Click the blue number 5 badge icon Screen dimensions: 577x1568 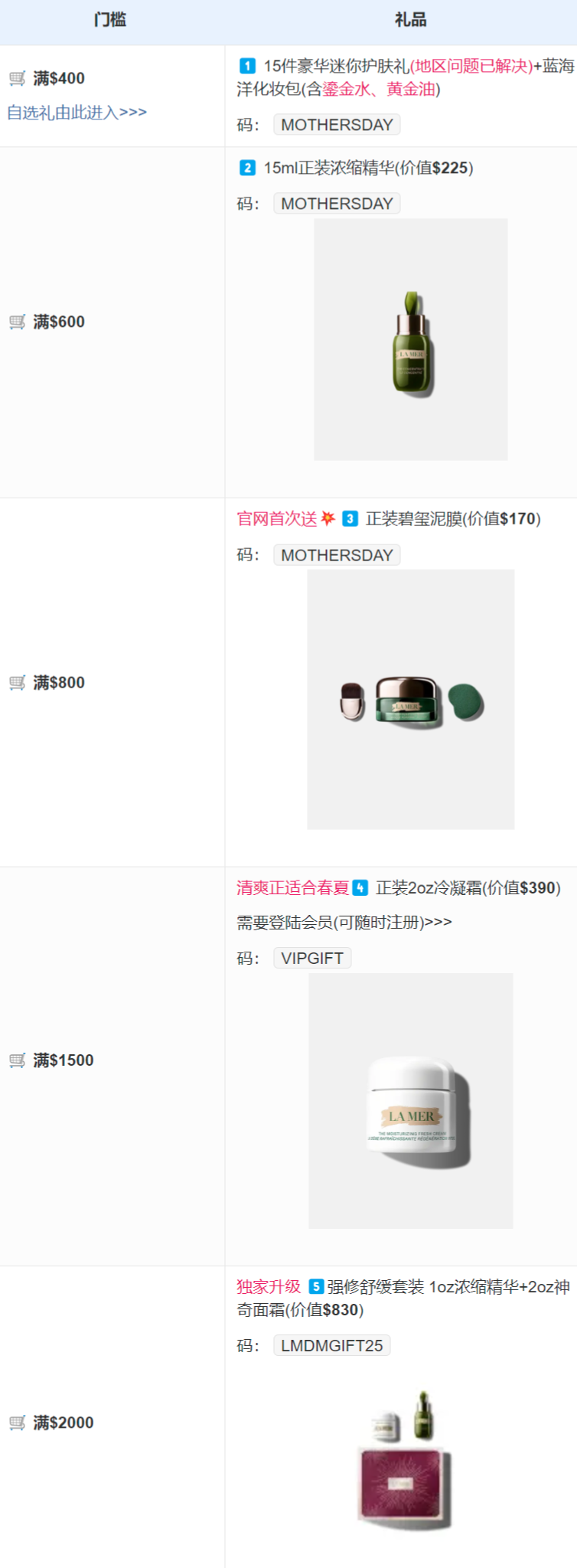pyautogui.click(x=316, y=1286)
